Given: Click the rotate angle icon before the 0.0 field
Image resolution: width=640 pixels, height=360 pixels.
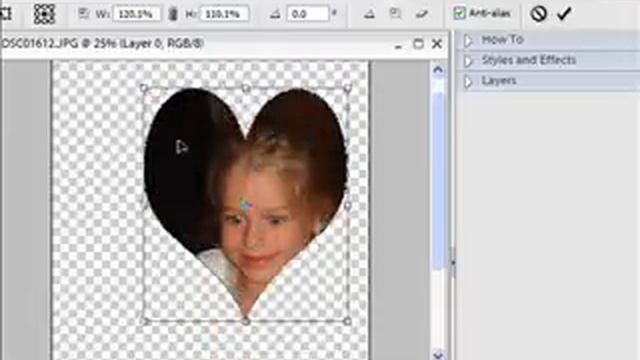Looking at the screenshot, I should (275, 14).
